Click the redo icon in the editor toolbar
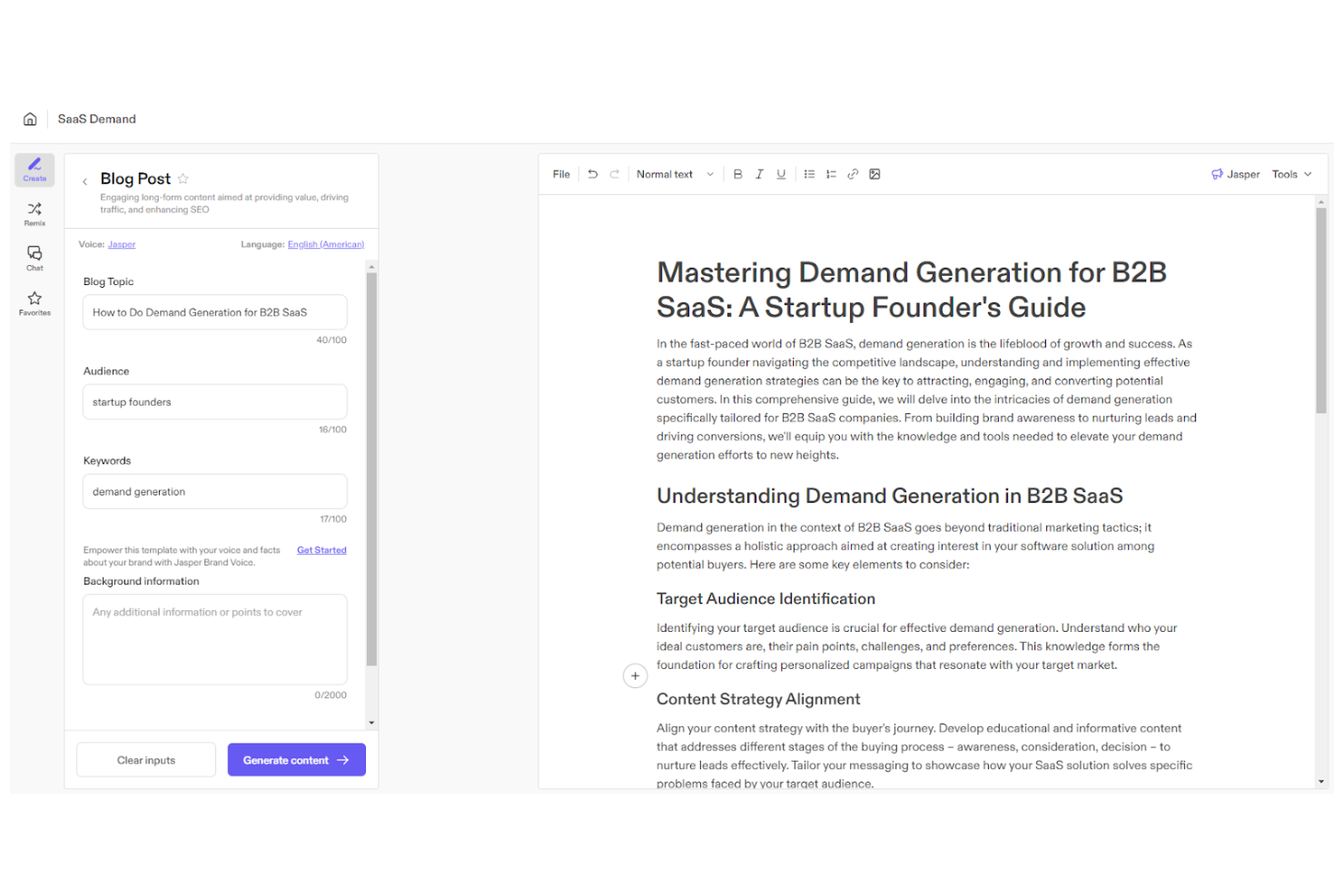The height and width of the screenshot is (896, 1344). pos(615,173)
